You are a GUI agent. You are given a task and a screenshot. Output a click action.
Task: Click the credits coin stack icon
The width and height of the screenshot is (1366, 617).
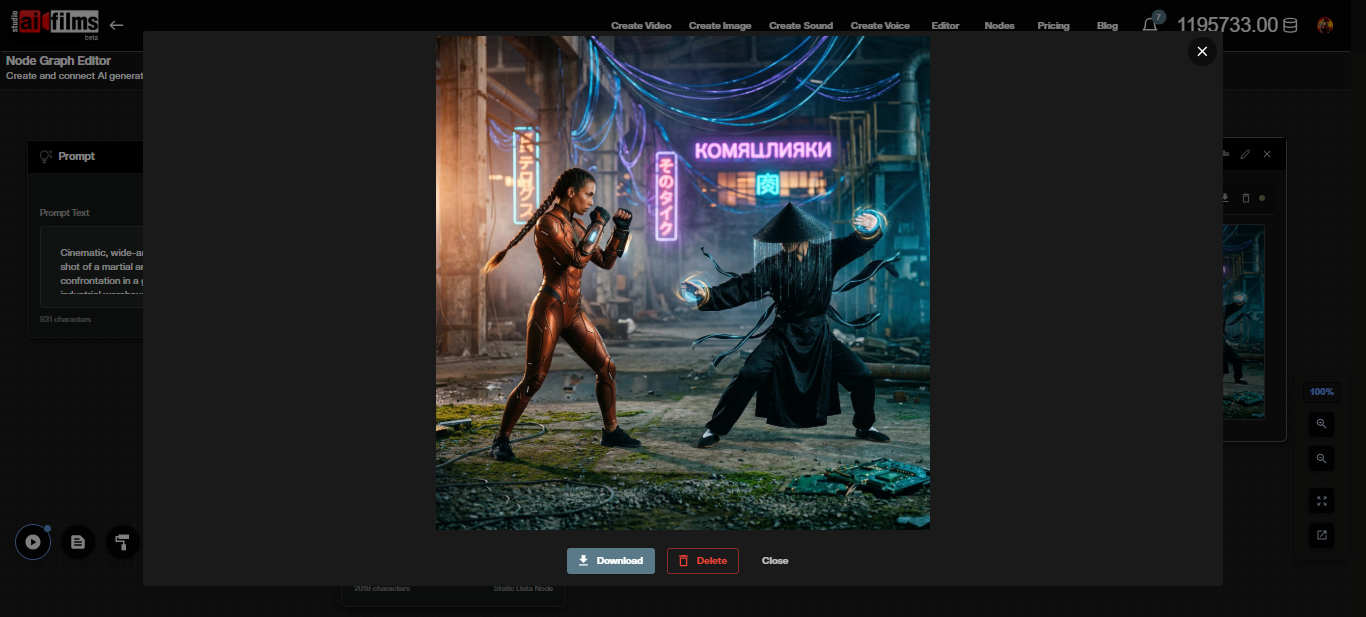[x=1291, y=25]
